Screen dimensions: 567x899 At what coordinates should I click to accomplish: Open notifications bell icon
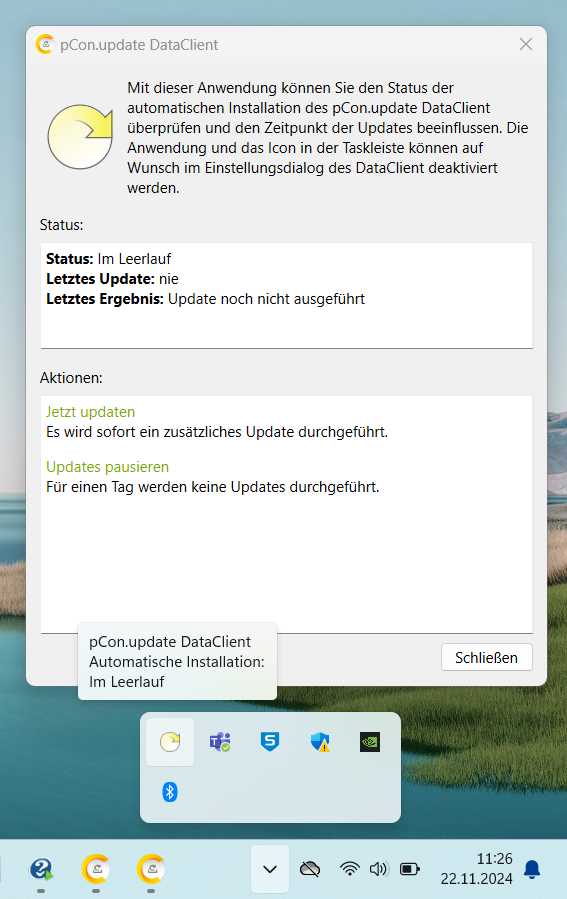coord(532,869)
